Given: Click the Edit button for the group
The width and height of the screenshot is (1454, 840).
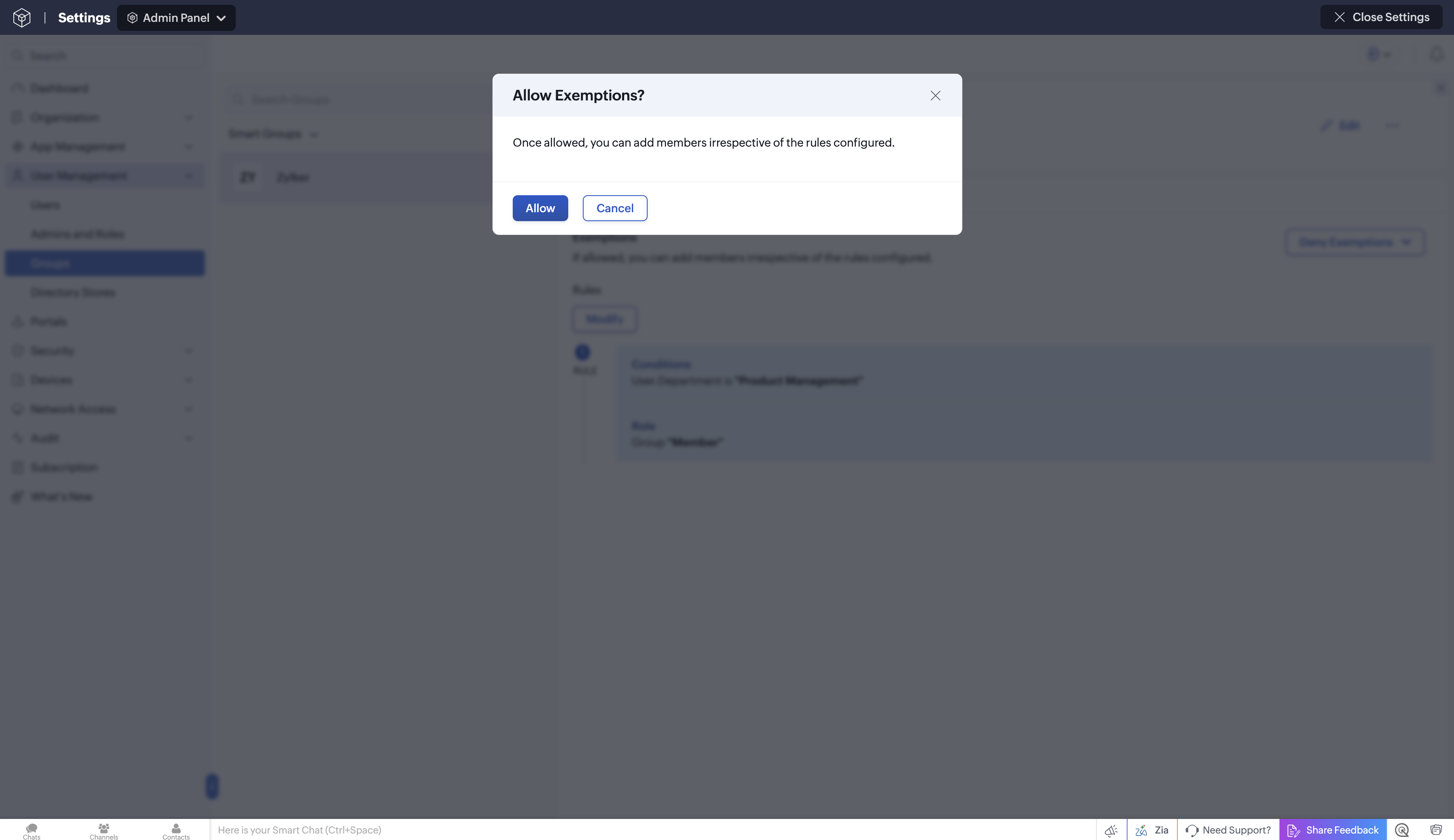Looking at the screenshot, I should [1341, 126].
